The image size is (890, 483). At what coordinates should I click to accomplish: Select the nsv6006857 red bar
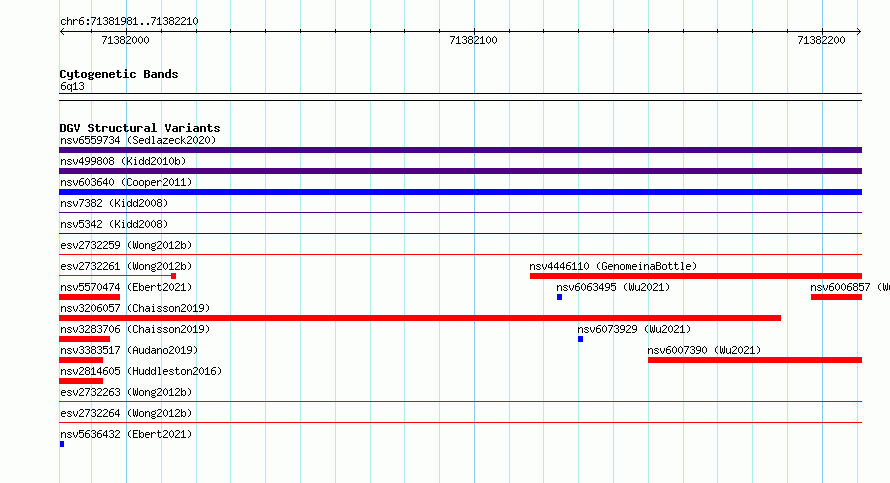(837, 297)
